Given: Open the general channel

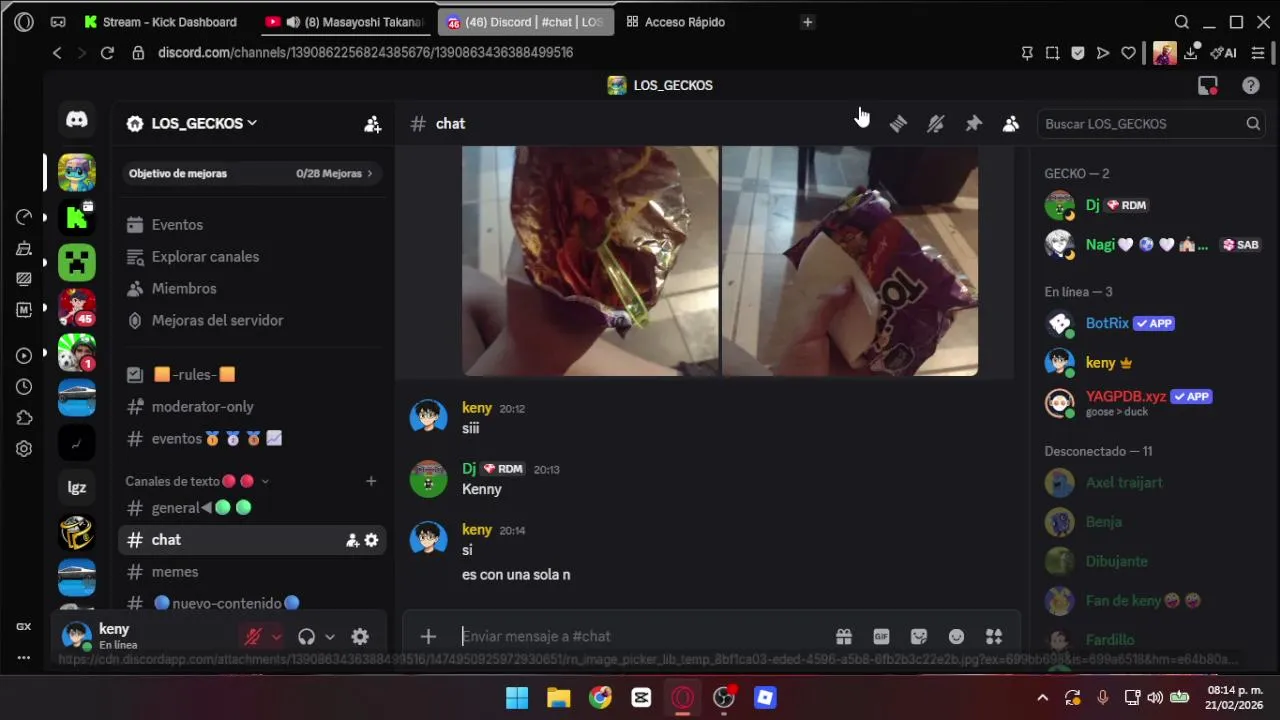Looking at the screenshot, I should tap(250, 508).
